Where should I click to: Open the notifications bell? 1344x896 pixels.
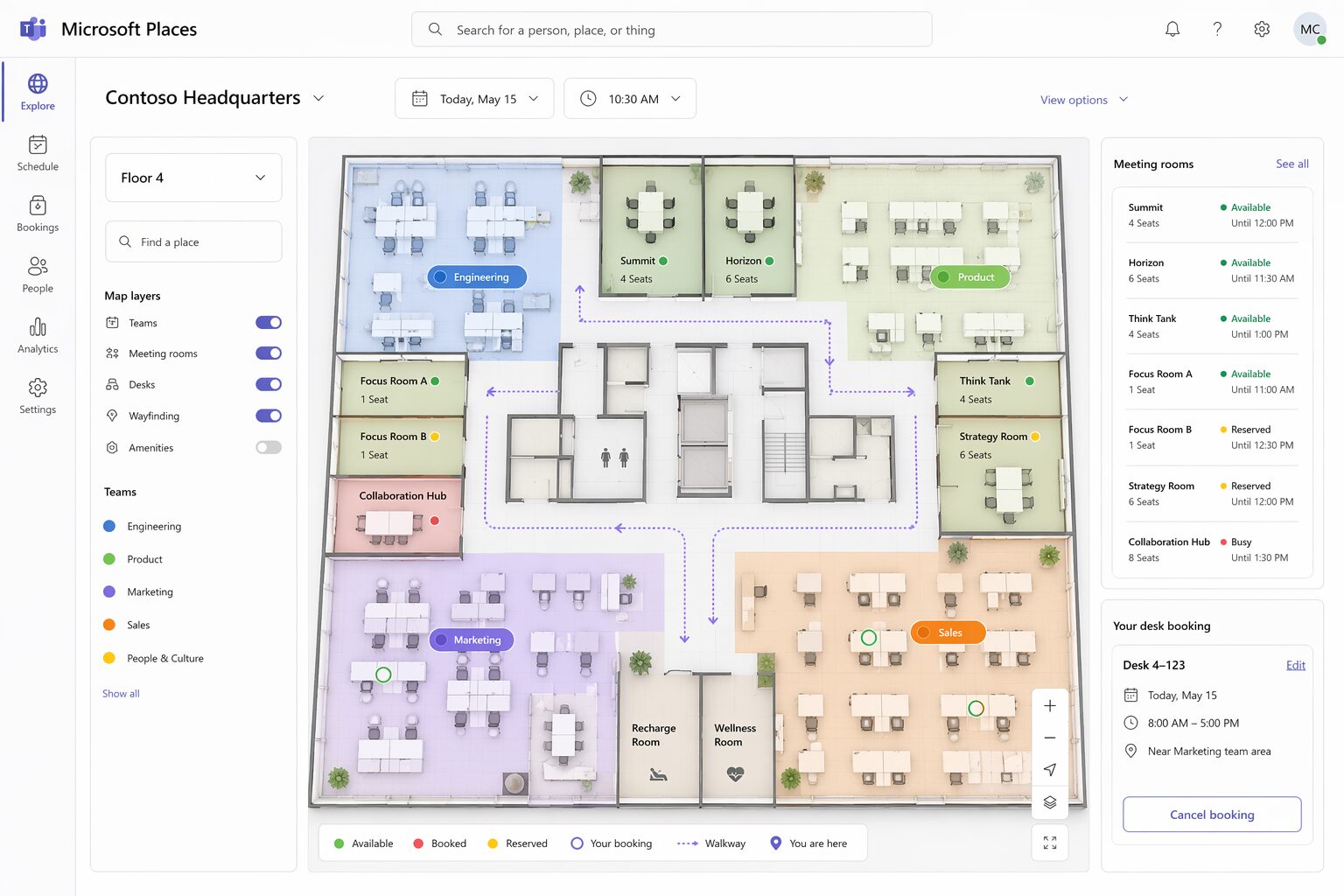tap(1172, 29)
